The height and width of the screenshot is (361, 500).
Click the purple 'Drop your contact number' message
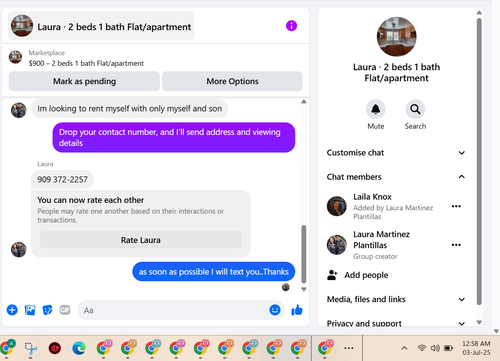(174, 137)
